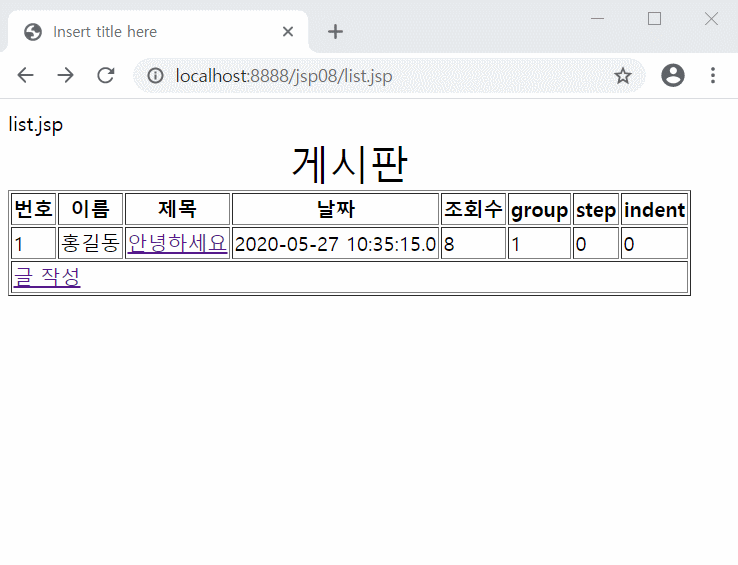Viewport: 738px width, 565px height.
Task: Click the author name 홍길동
Action: (90, 243)
